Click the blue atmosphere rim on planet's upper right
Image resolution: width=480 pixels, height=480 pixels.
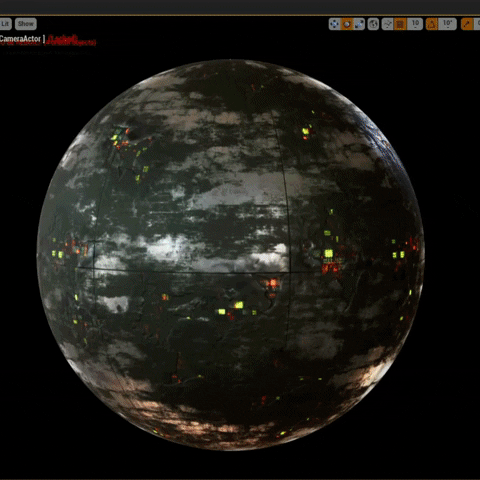click(x=383, y=137)
